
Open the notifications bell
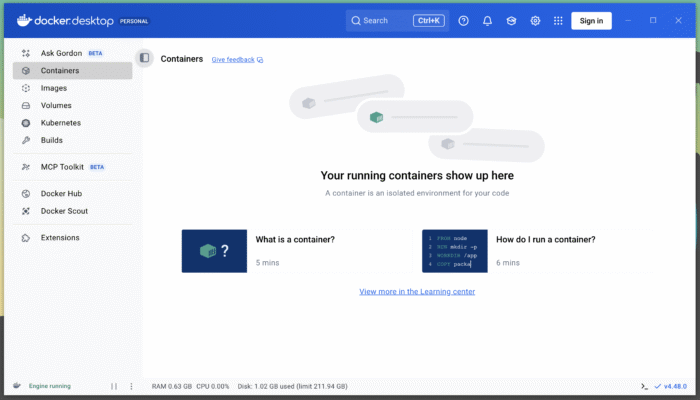(488, 20)
